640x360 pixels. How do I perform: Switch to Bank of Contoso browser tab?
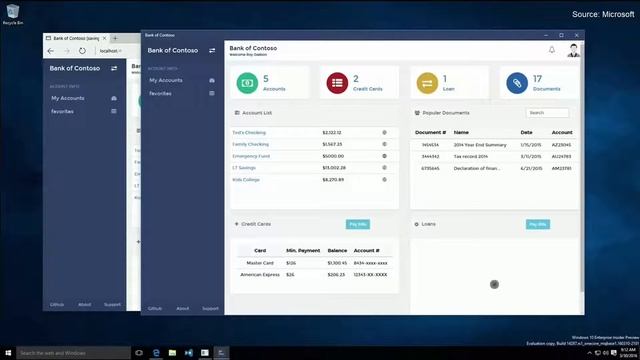76,38
